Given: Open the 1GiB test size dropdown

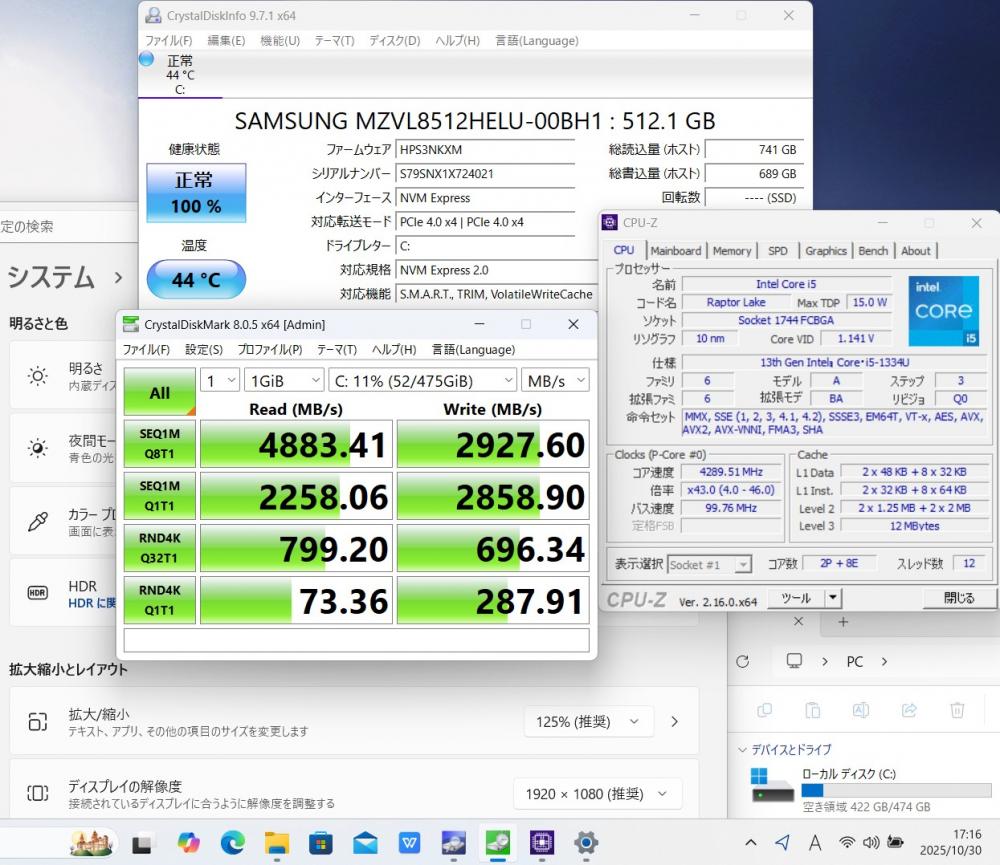Looking at the screenshot, I should tap(284, 380).
